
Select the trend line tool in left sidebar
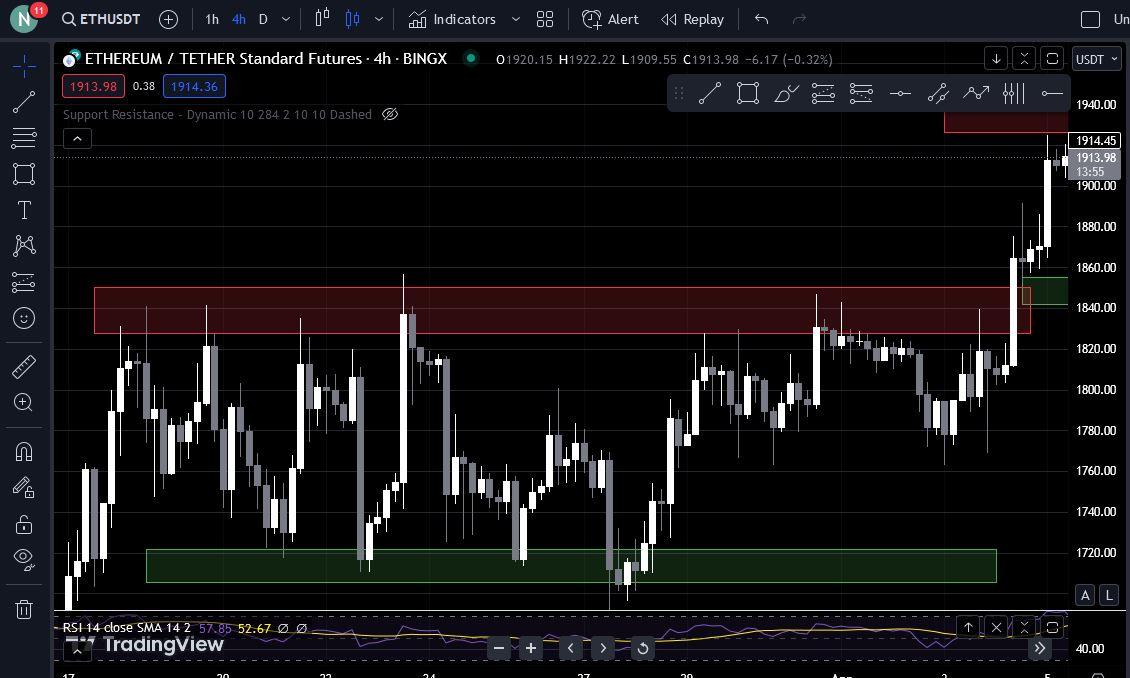click(24, 102)
